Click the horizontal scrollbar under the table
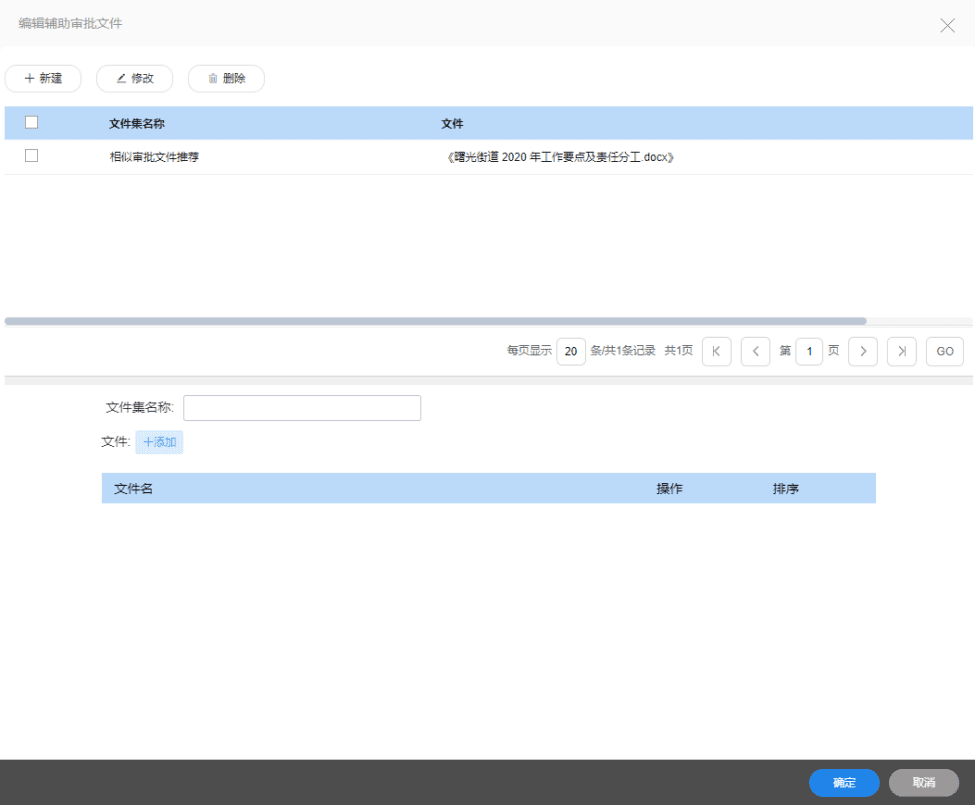This screenshot has width=975, height=806. [x=435, y=321]
